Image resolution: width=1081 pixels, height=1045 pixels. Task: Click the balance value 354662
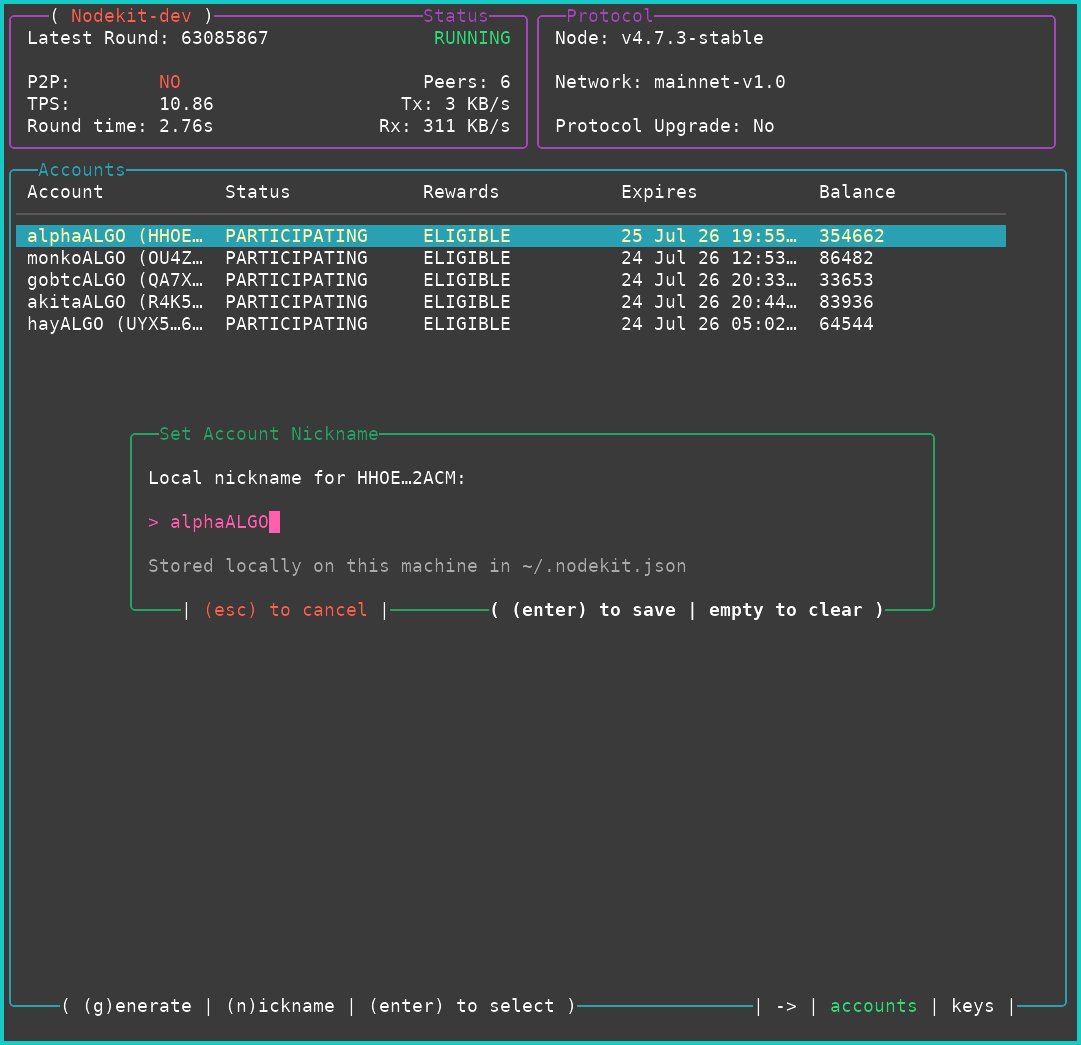pos(851,236)
